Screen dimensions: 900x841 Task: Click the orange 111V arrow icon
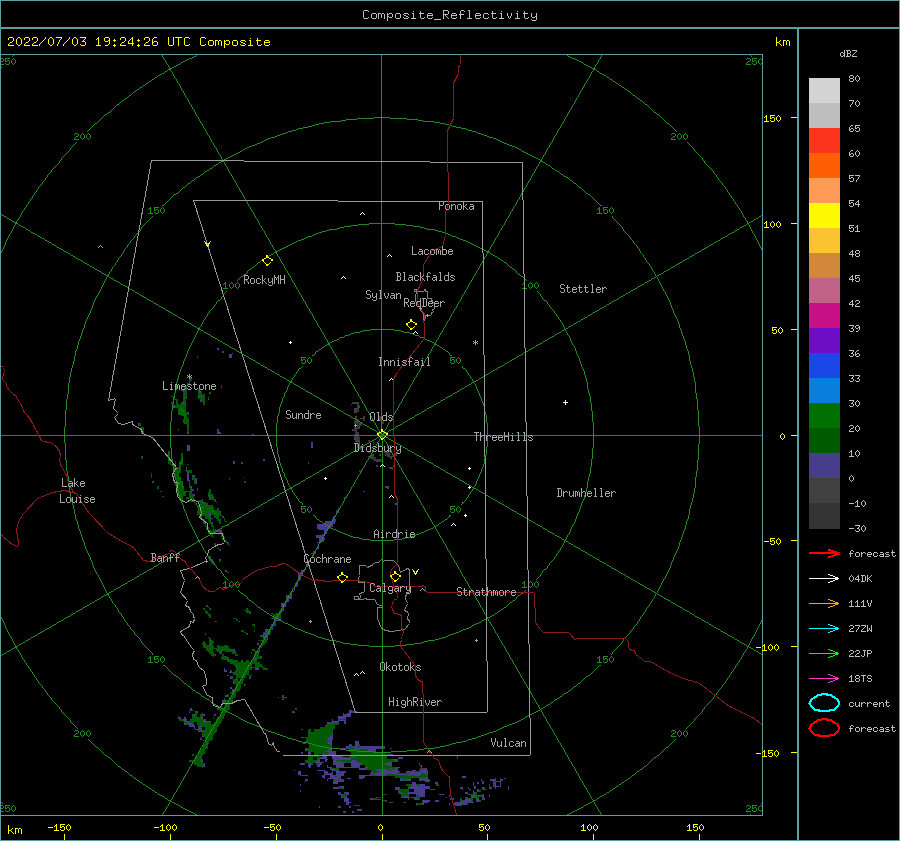[824, 603]
